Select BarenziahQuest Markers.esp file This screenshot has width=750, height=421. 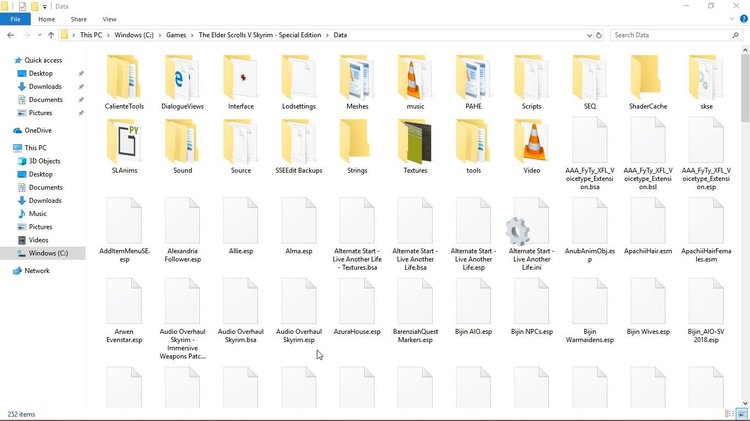coord(415,311)
